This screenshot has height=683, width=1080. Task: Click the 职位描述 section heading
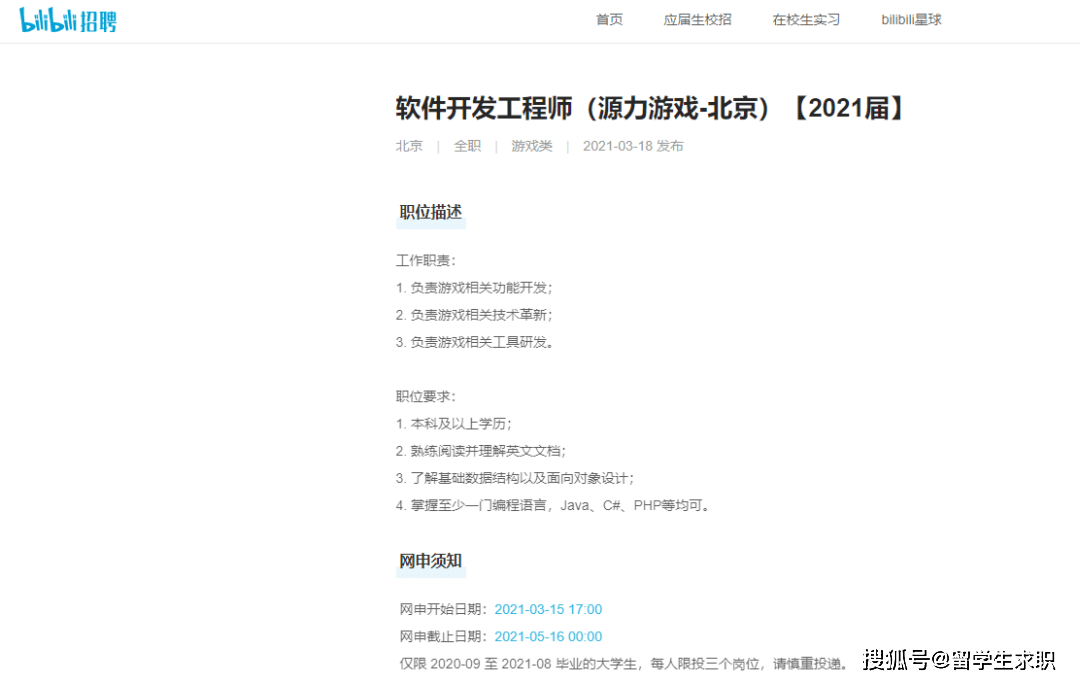click(x=430, y=213)
